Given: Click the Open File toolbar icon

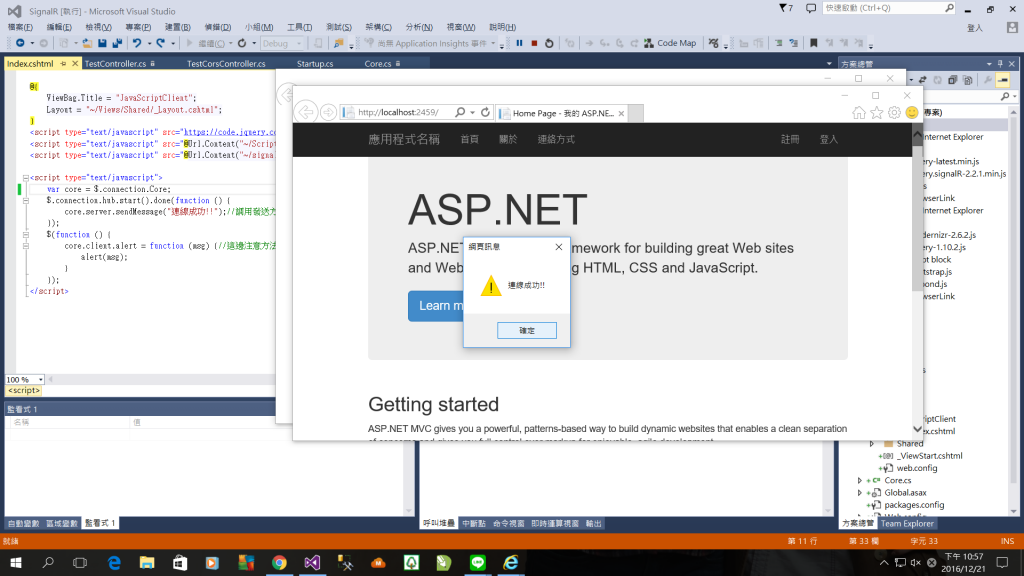Looking at the screenshot, I should (87, 43).
